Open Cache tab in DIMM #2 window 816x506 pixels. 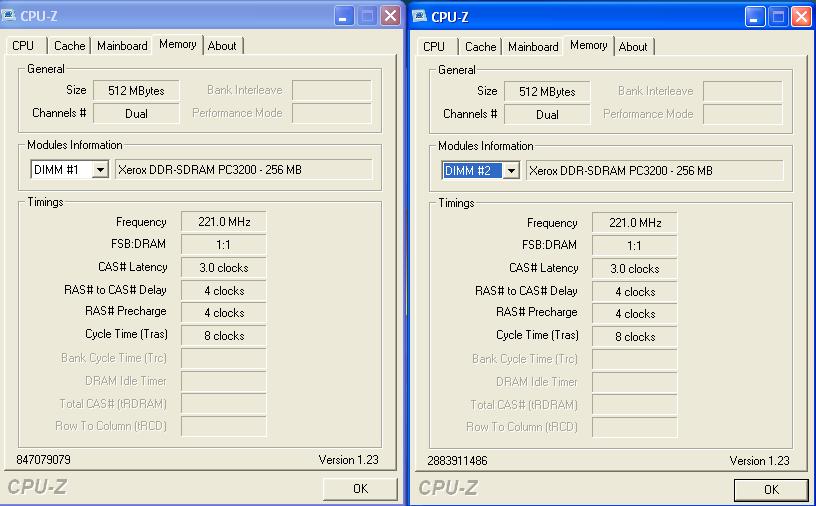tap(480, 47)
